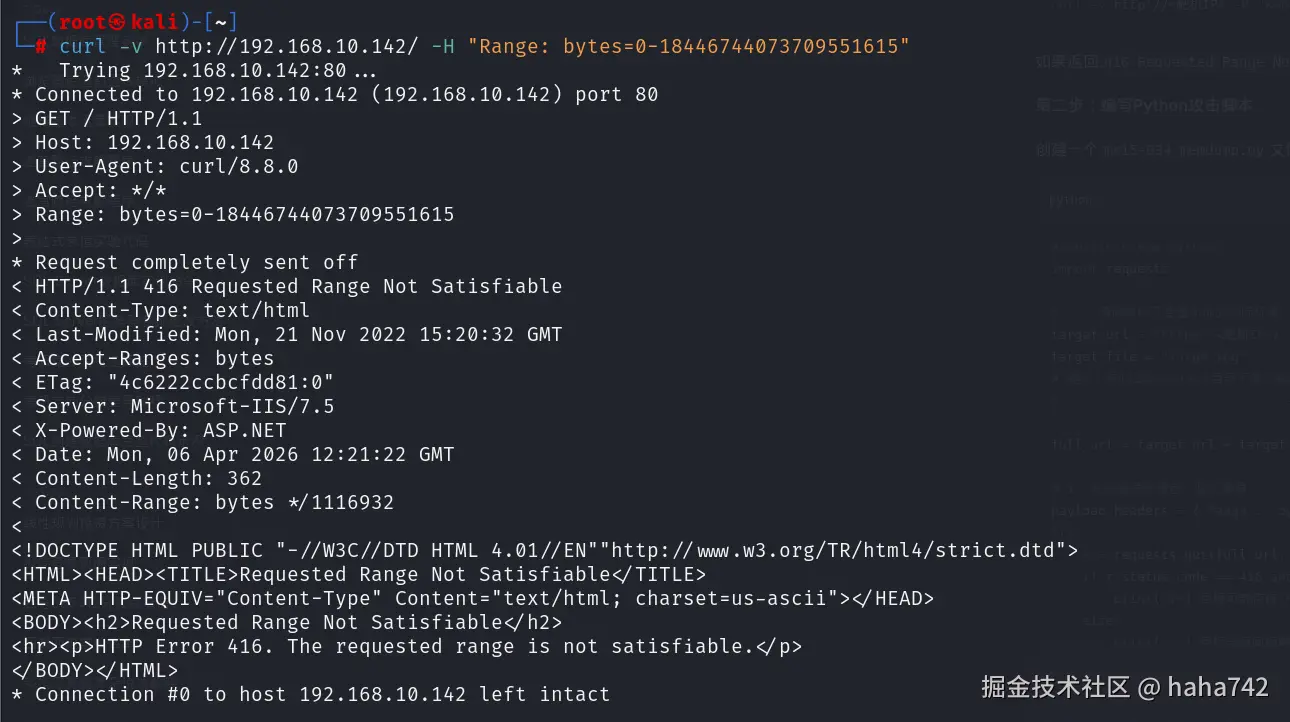The height and width of the screenshot is (722, 1290).
Task: Click the red hash prompt symbol
Action: pos(41,46)
